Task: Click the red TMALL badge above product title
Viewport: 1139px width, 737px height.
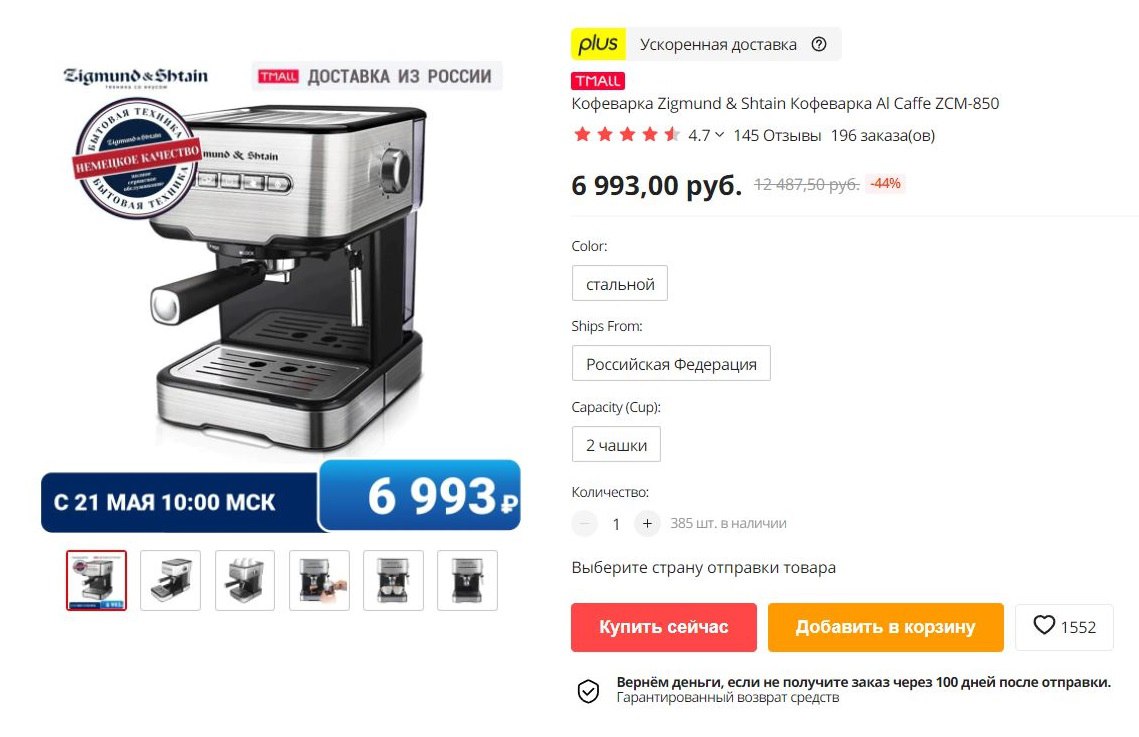Action: pos(598,81)
